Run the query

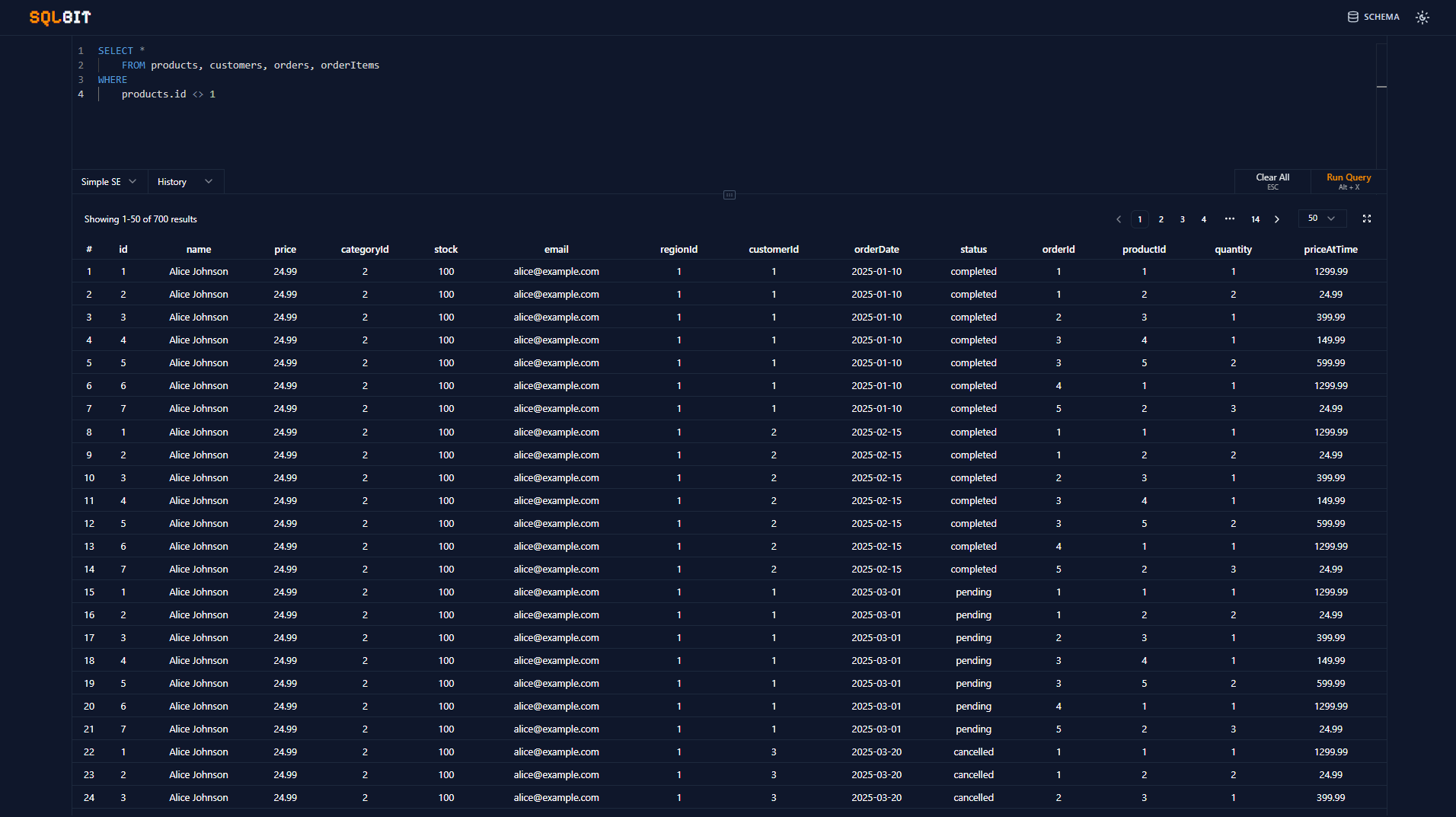(1349, 181)
